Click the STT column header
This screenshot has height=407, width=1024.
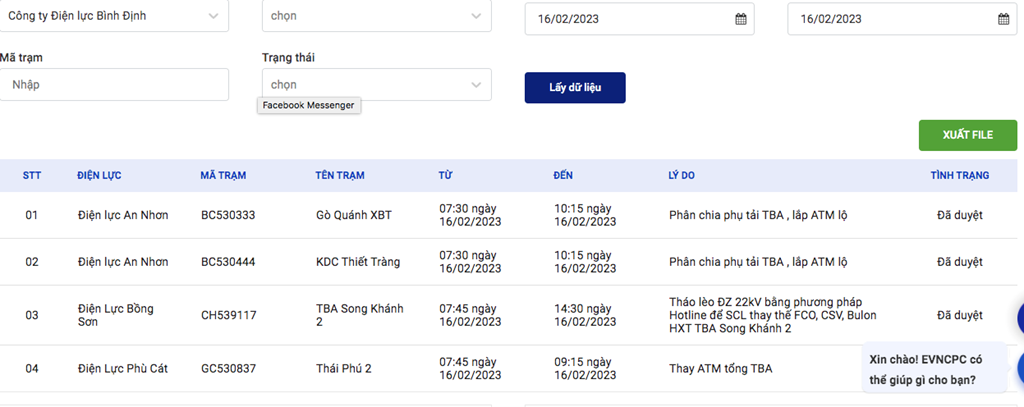click(x=32, y=176)
